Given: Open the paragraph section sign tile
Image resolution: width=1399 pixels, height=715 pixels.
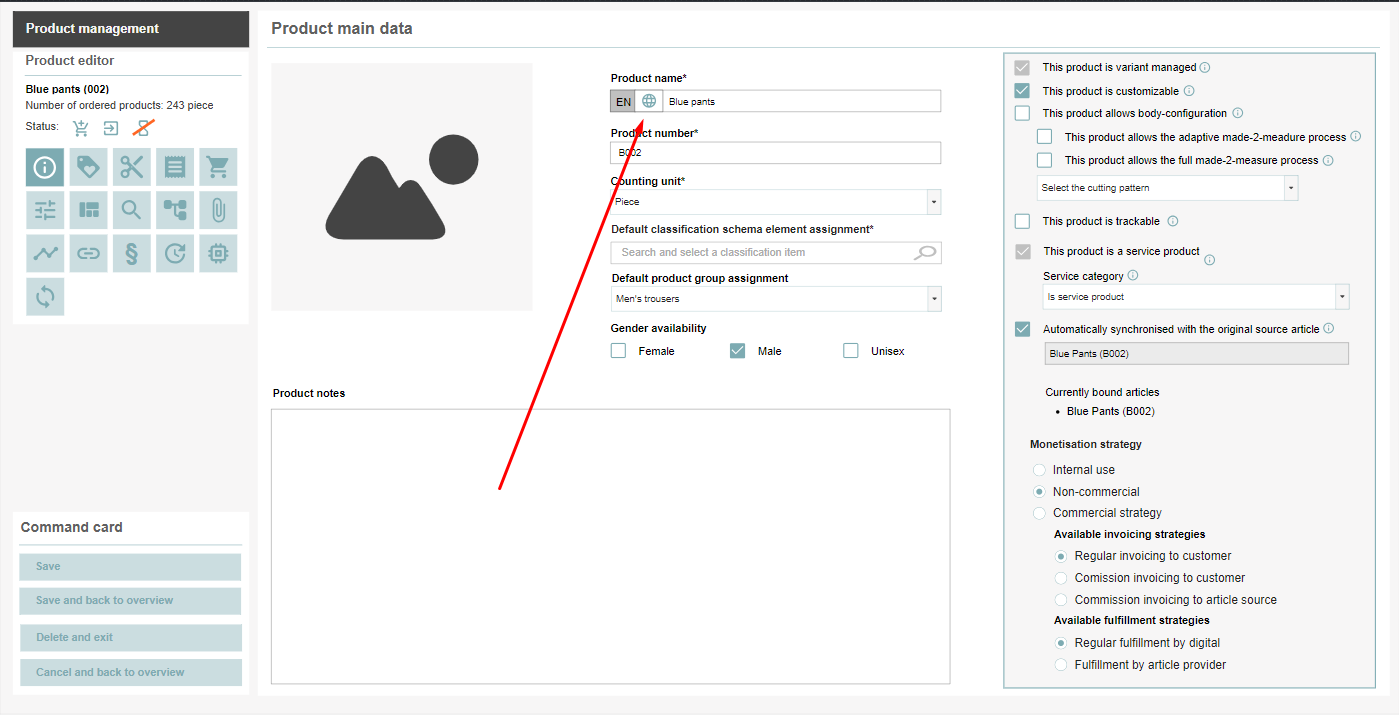Looking at the screenshot, I should (132, 253).
